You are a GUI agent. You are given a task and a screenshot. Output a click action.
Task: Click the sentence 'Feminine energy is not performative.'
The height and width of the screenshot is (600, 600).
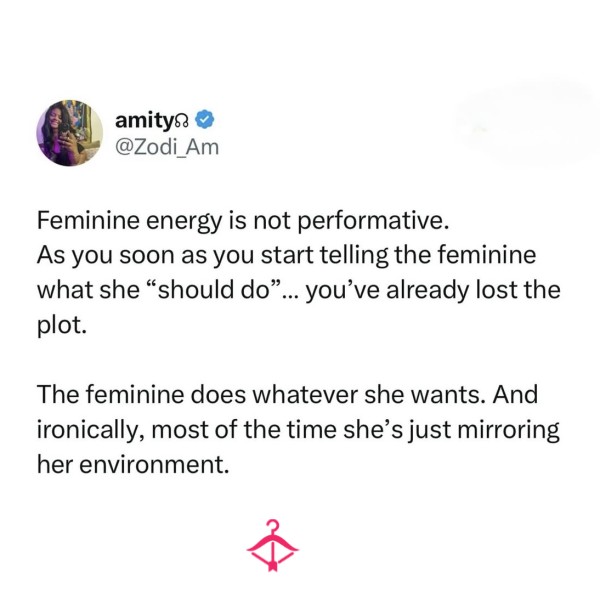point(243,222)
